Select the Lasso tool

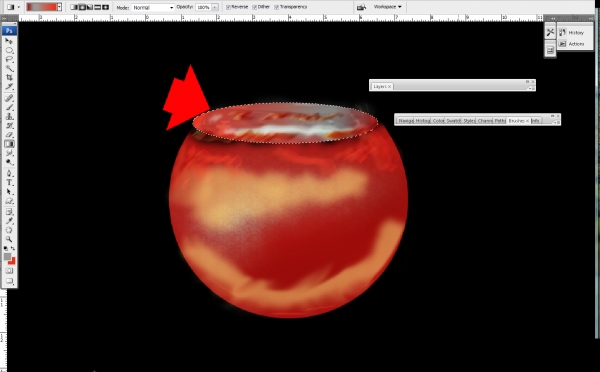pos(9,60)
